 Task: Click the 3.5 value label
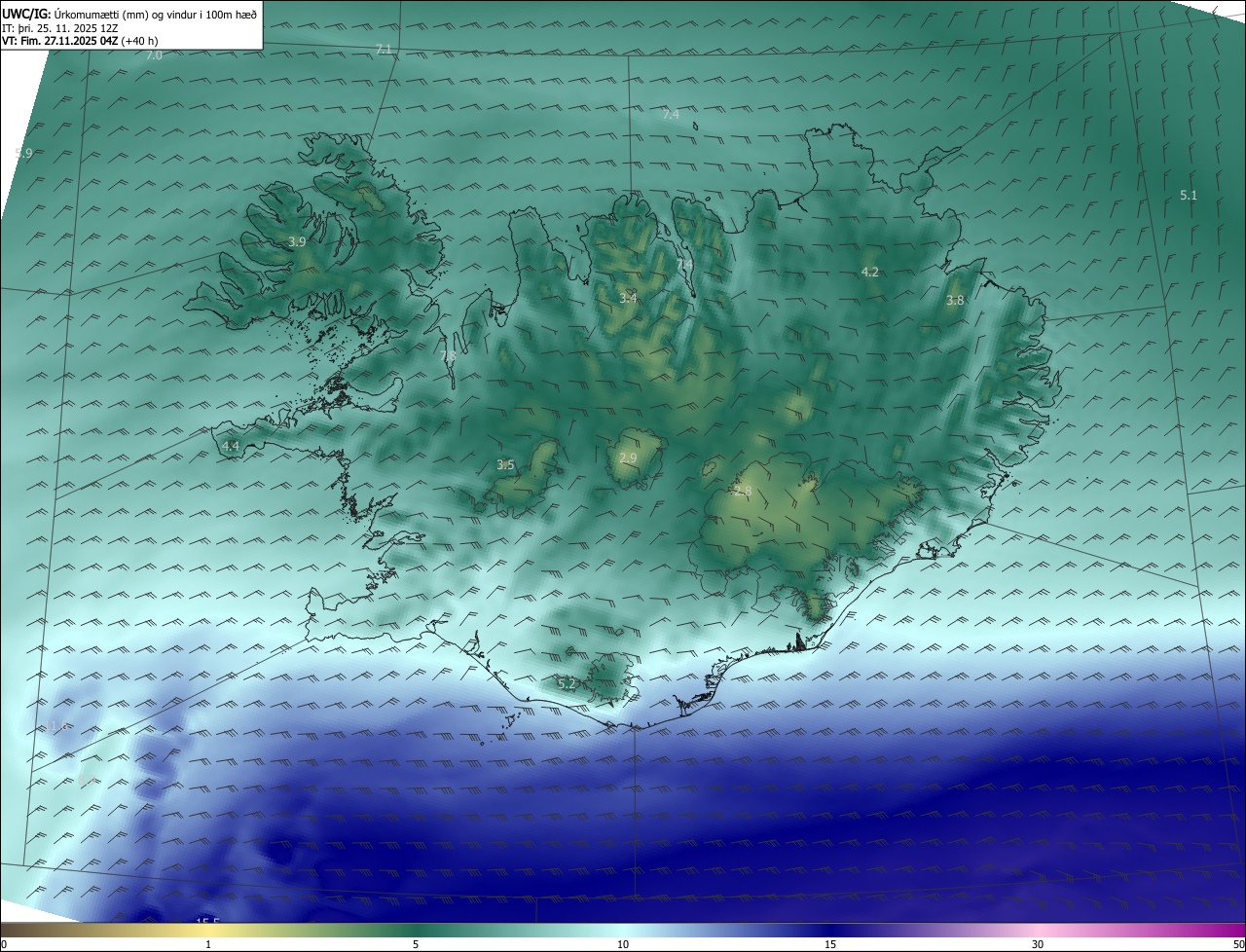tap(505, 465)
